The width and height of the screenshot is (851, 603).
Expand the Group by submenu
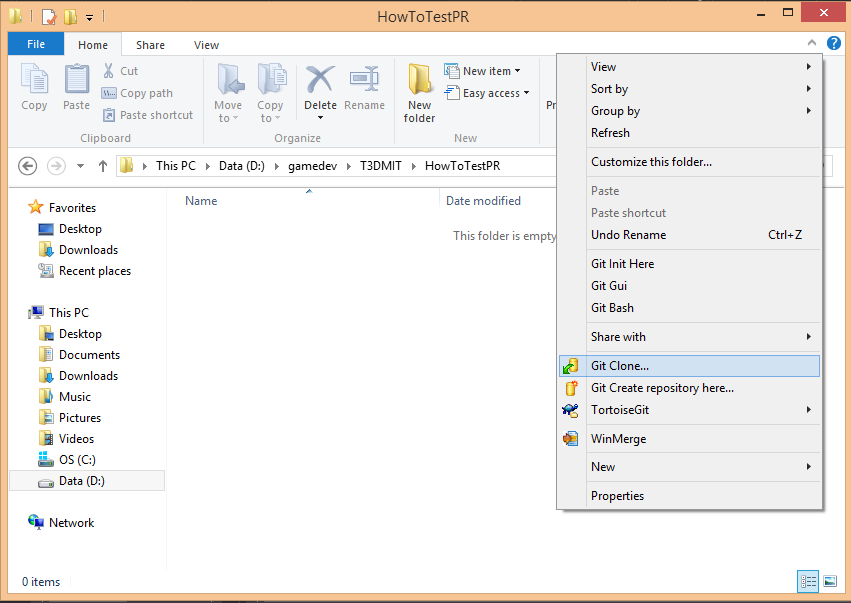pos(689,111)
